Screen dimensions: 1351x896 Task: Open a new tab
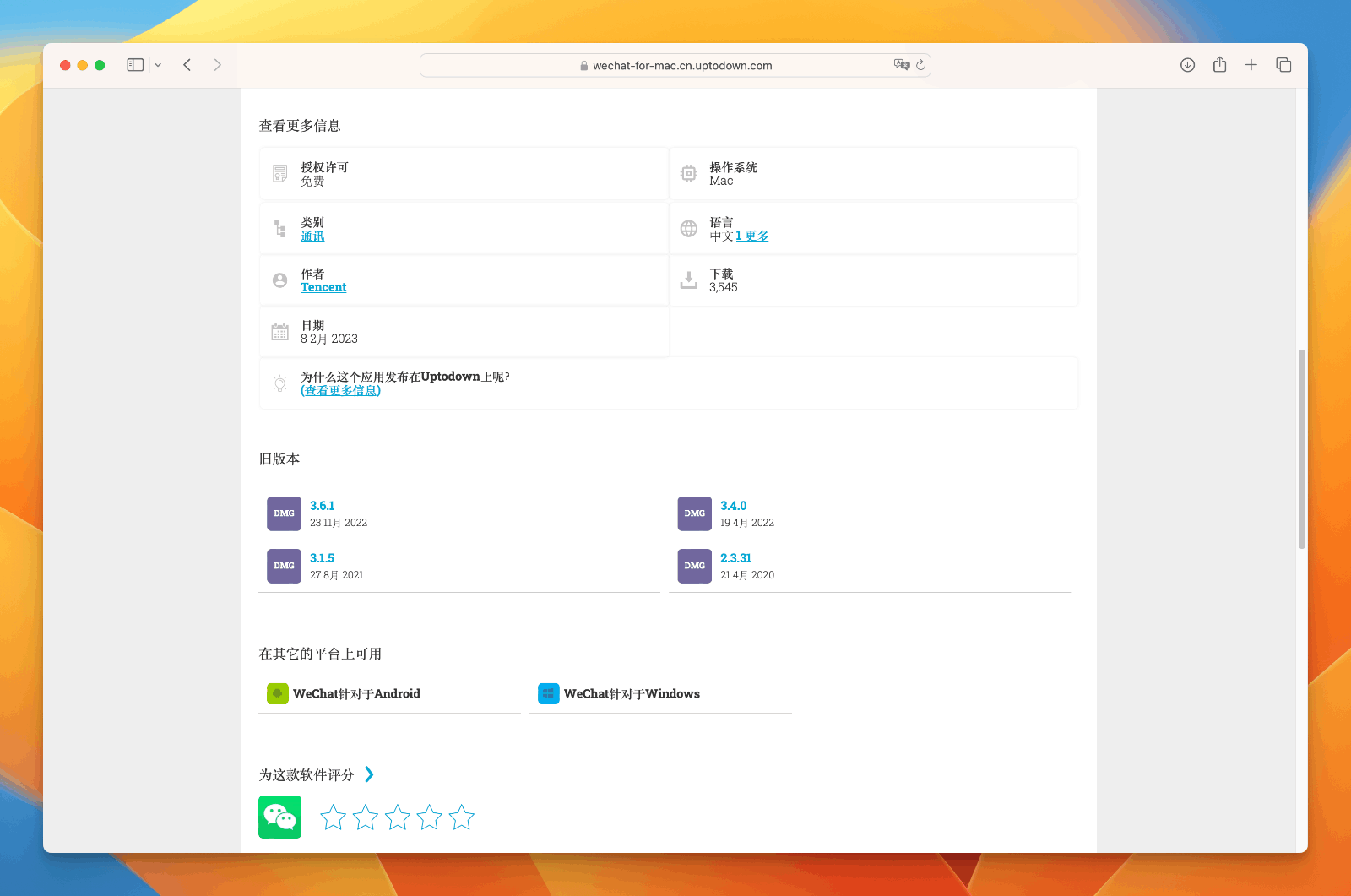pos(1251,65)
